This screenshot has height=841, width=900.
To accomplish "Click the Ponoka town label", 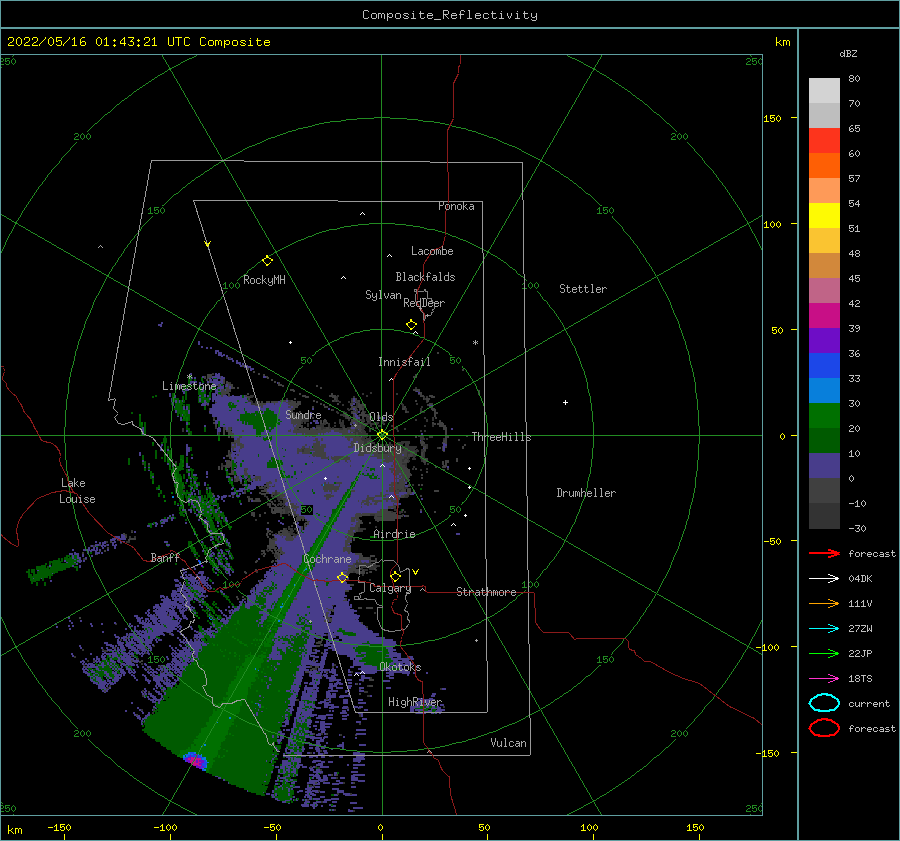I will pyautogui.click(x=456, y=206).
